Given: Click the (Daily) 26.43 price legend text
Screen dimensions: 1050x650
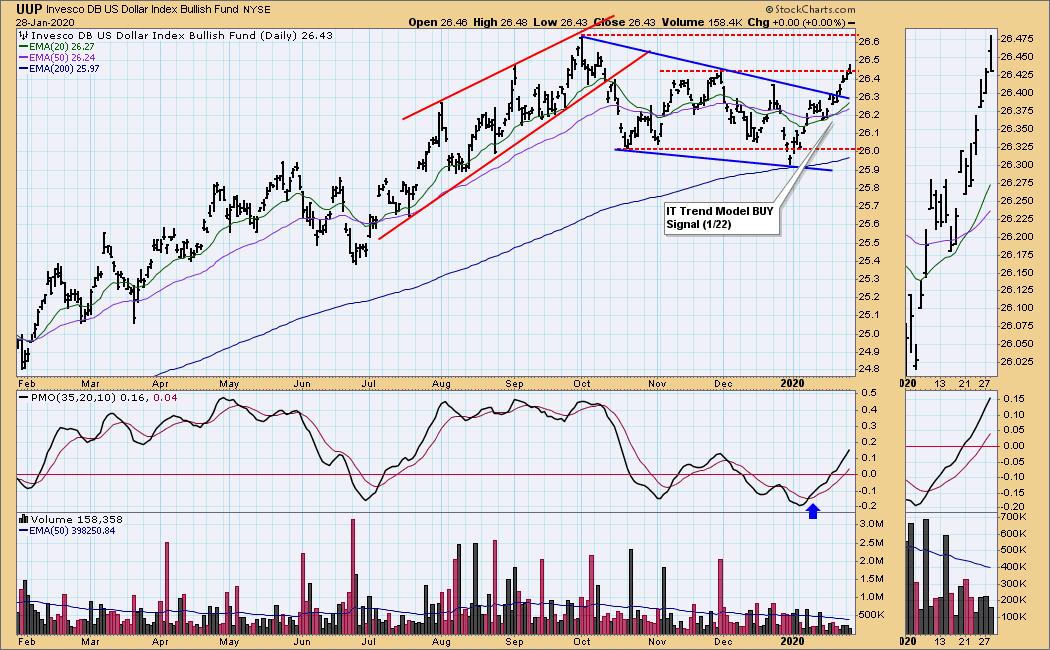Looking at the screenshot, I should point(297,35).
